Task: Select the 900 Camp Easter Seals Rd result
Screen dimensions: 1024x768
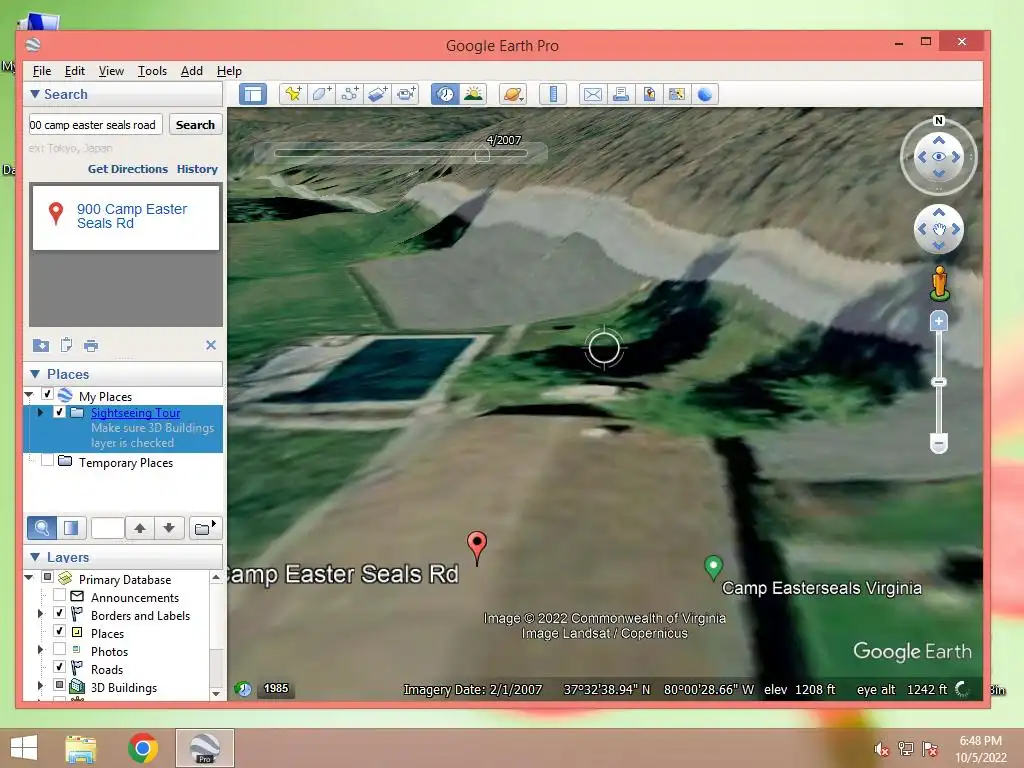Action: 126,217
